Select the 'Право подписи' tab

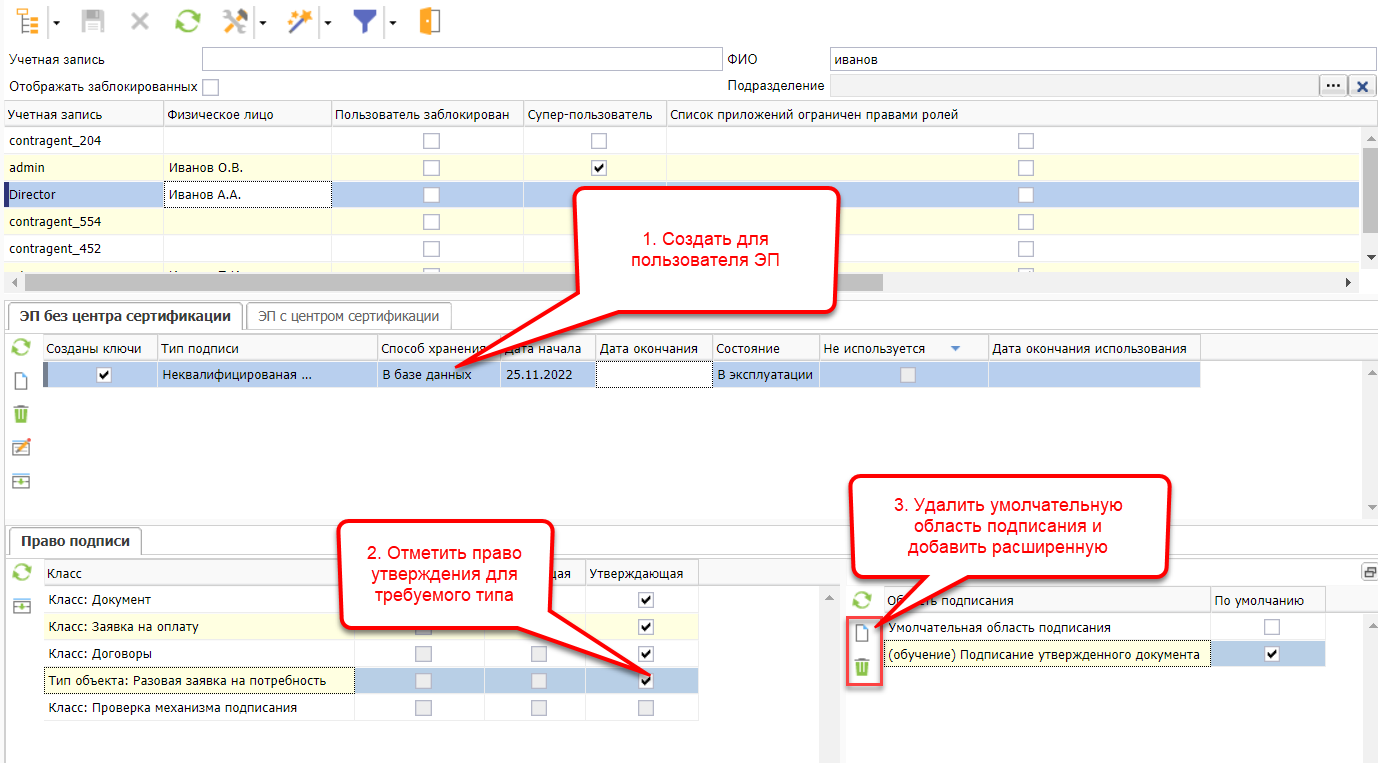tap(75, 541)
